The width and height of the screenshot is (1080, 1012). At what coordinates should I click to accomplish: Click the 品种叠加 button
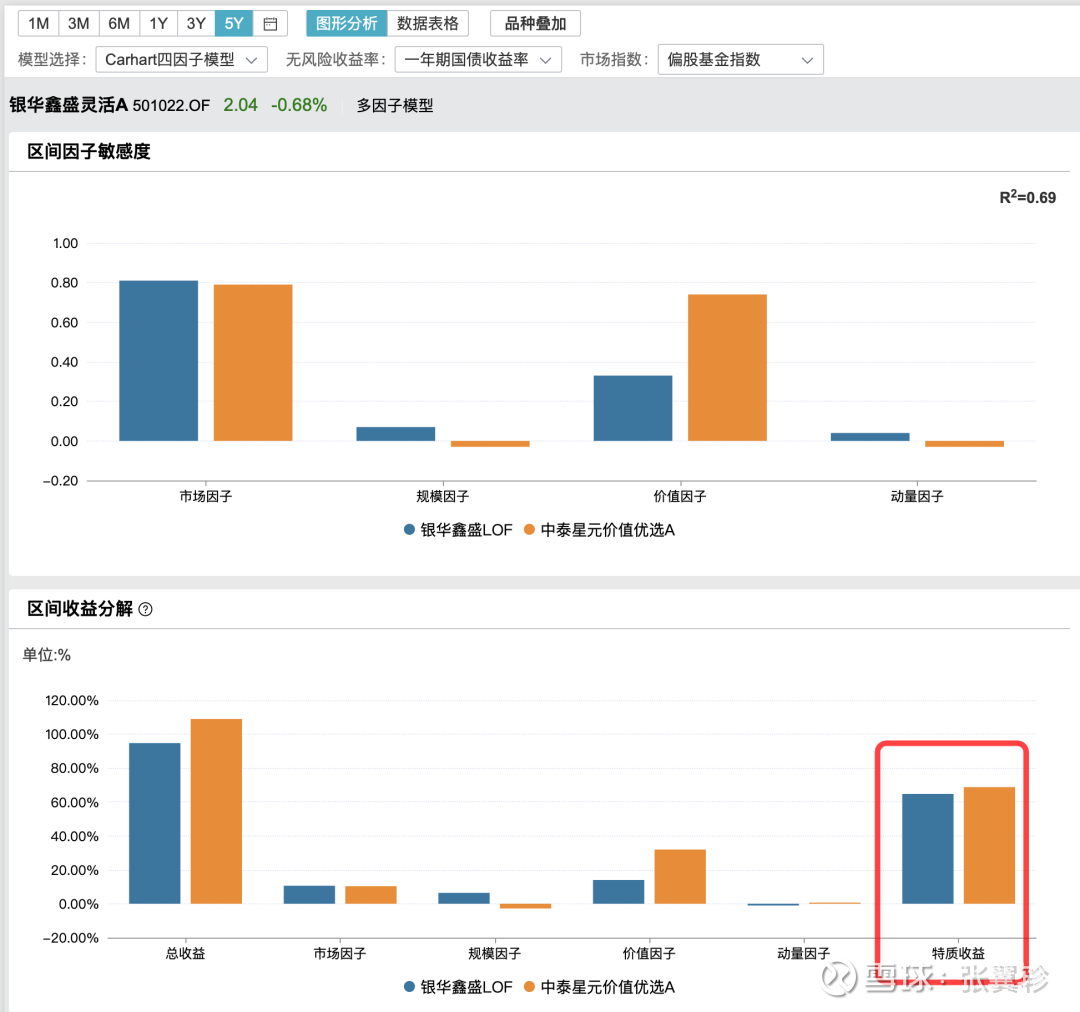[x=535, y=24]
